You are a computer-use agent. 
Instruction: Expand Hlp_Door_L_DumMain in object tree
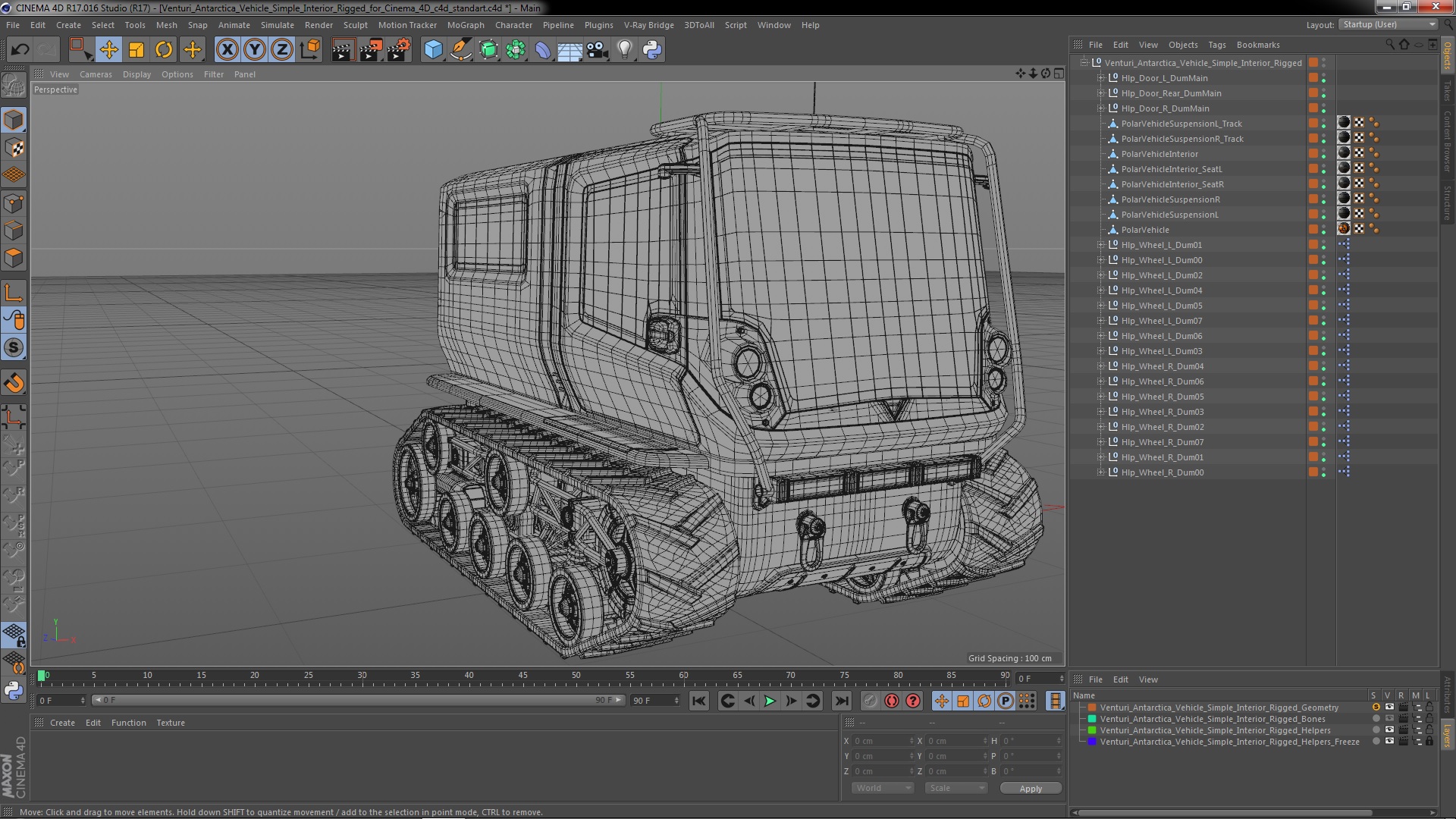coord(1101,78)
